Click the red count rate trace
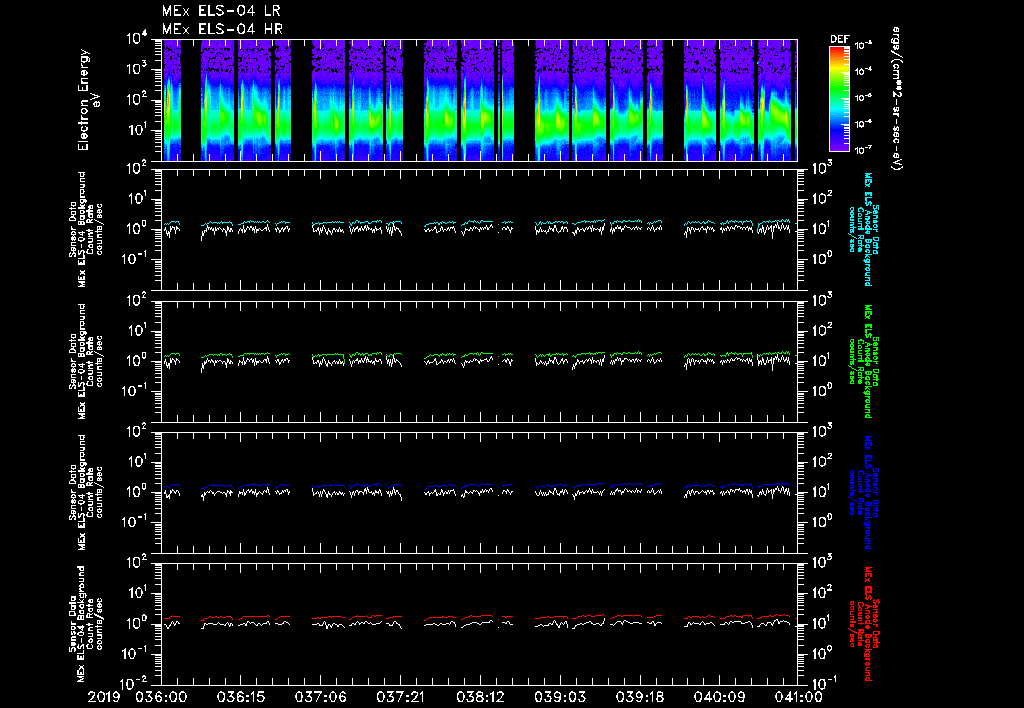 point(480,617)
